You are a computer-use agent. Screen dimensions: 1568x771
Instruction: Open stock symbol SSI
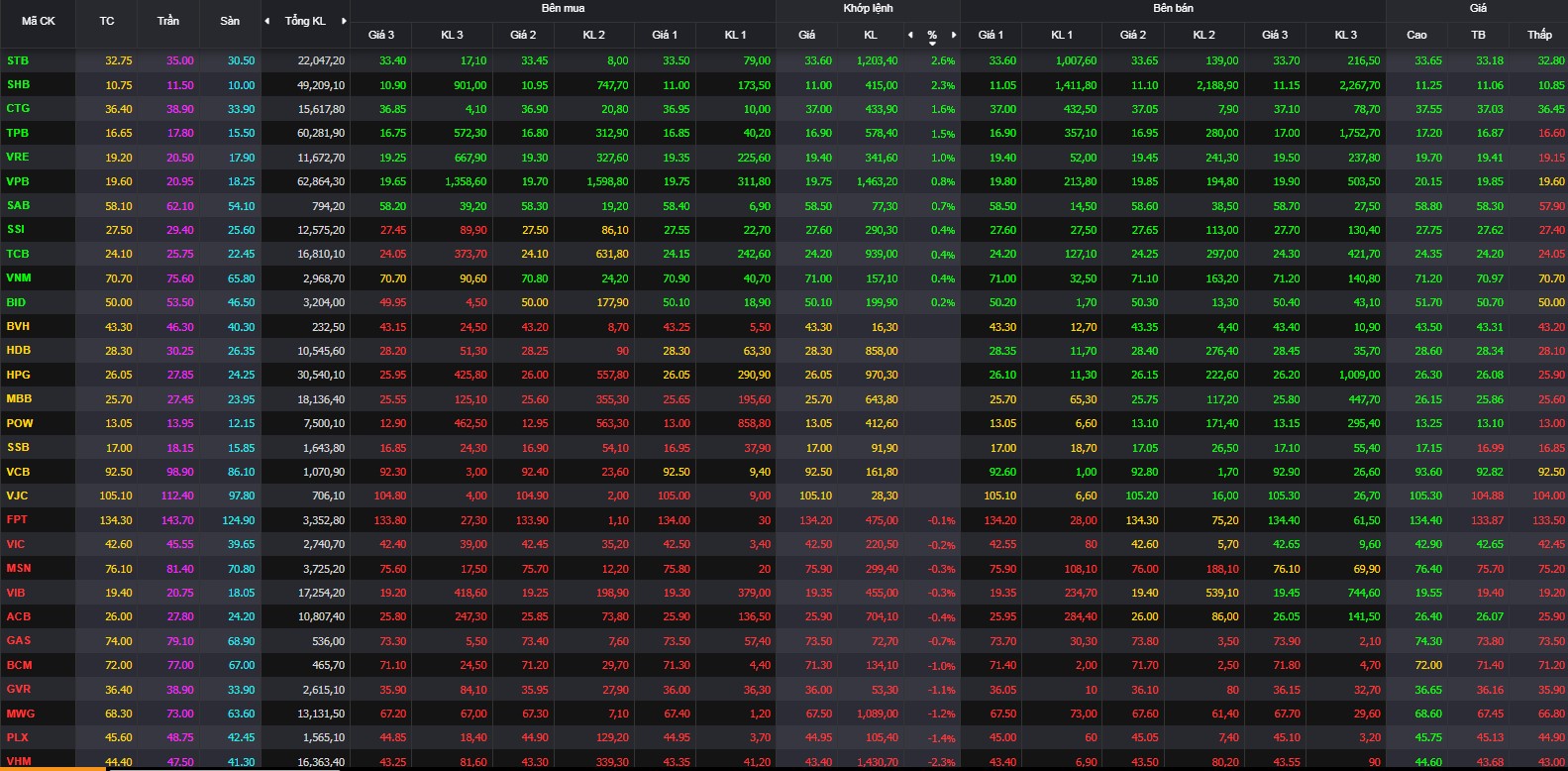point(16,229)
